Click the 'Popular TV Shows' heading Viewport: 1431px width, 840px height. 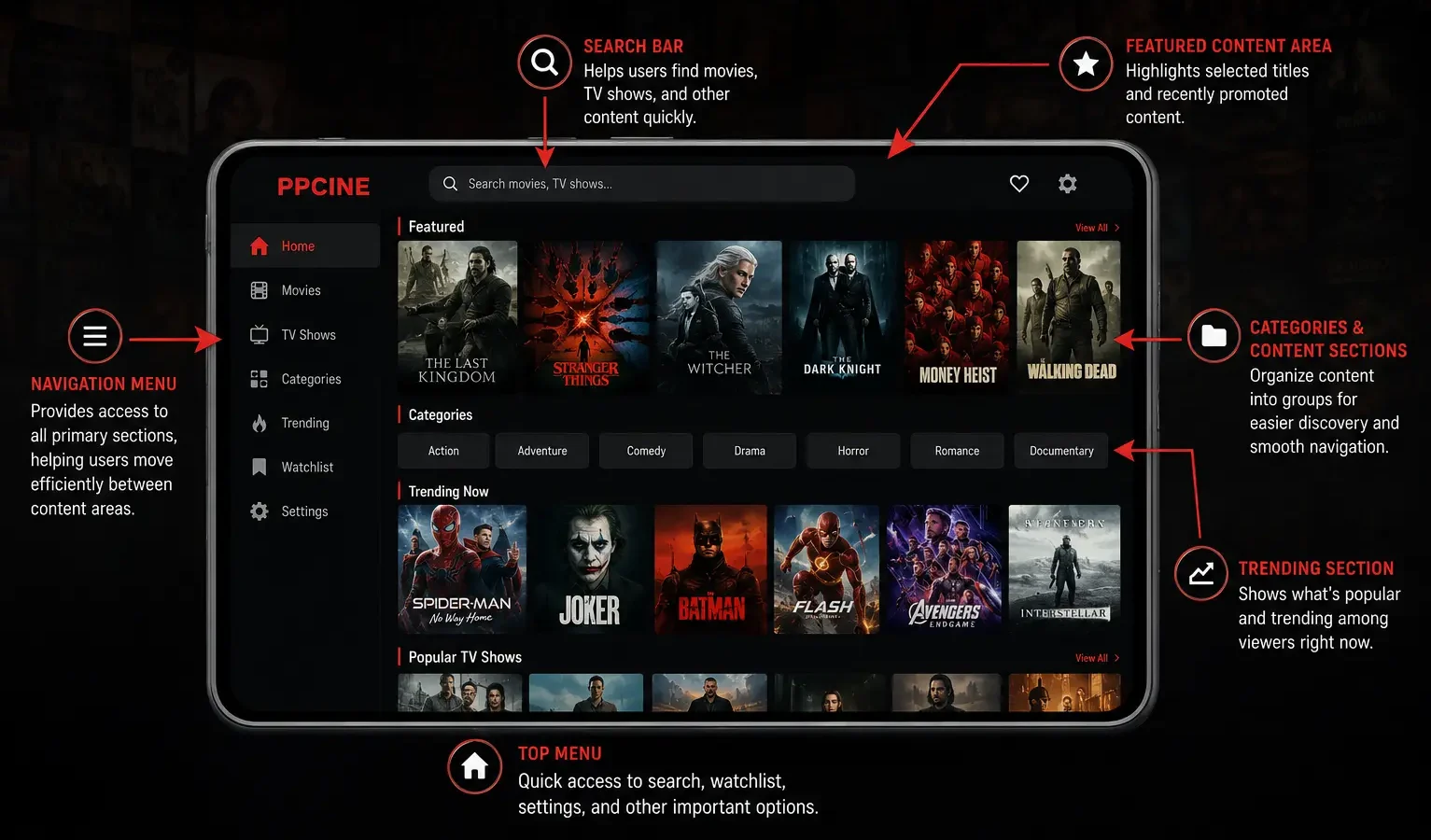tap(465, 658)
